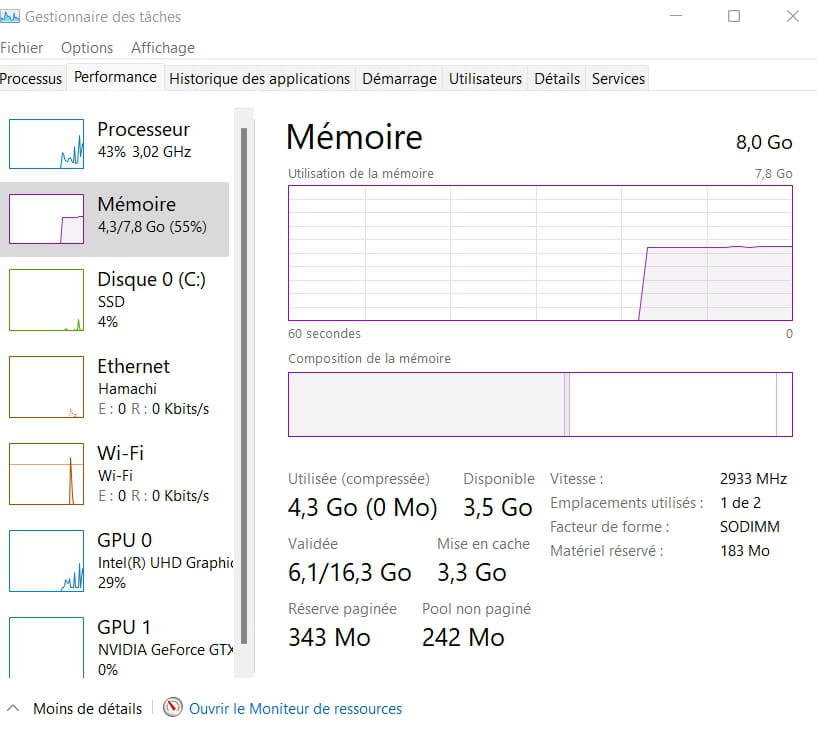Click the Resource Monitor gauge icon
This screenshot has width=817, height=732.
pos(172,707)
